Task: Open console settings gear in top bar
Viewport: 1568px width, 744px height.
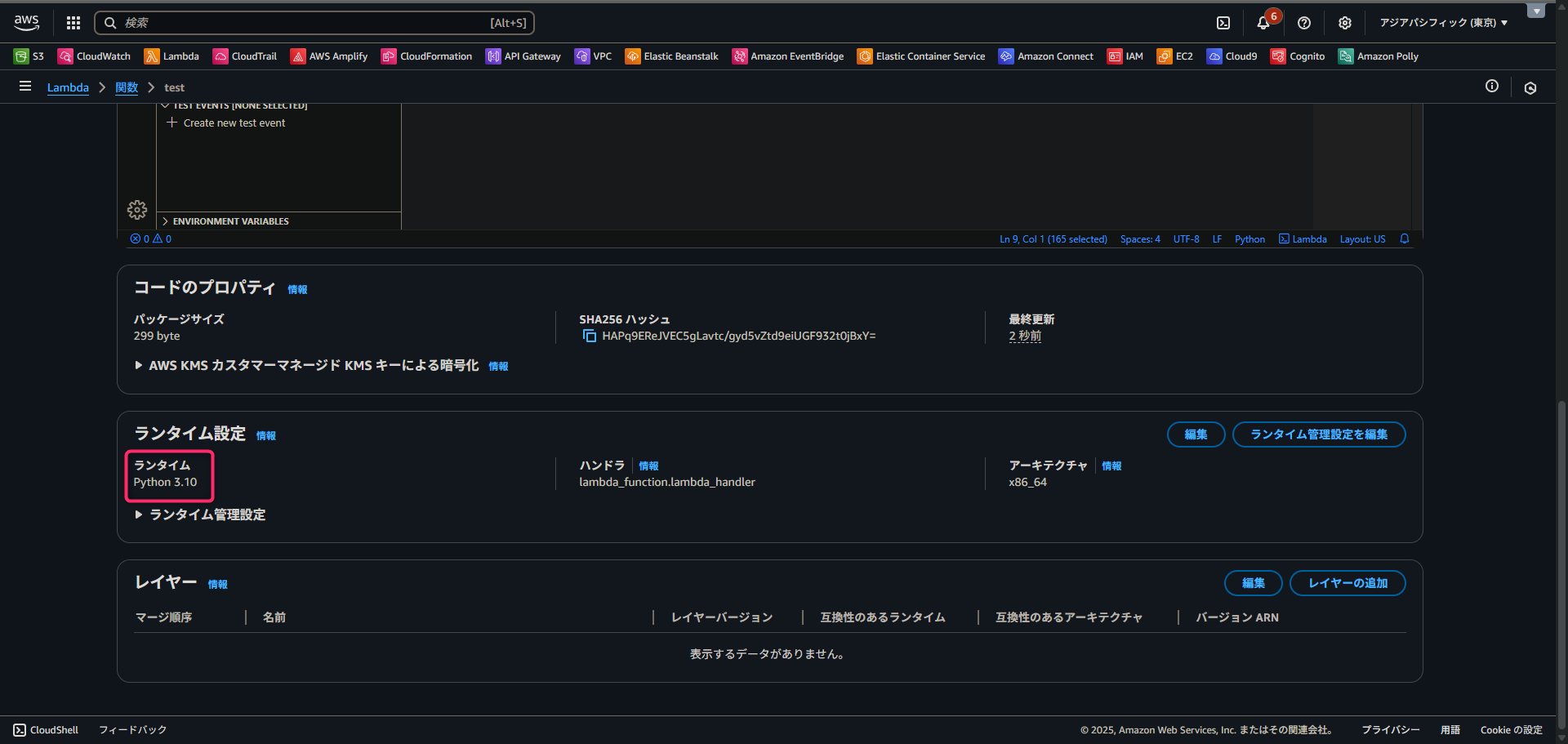Action: (x=1345, y=23)
